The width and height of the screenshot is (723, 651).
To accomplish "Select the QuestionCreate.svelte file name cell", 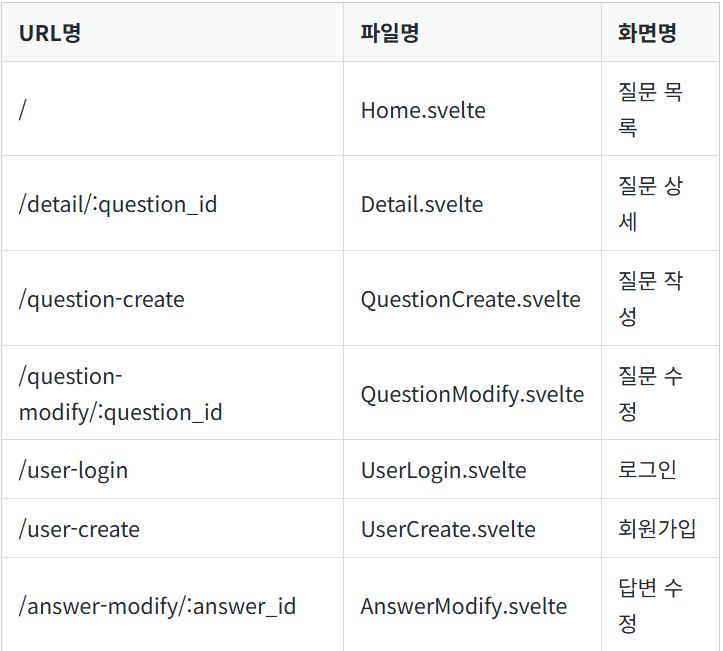I will pyautogui.click(x=471, y=299).
